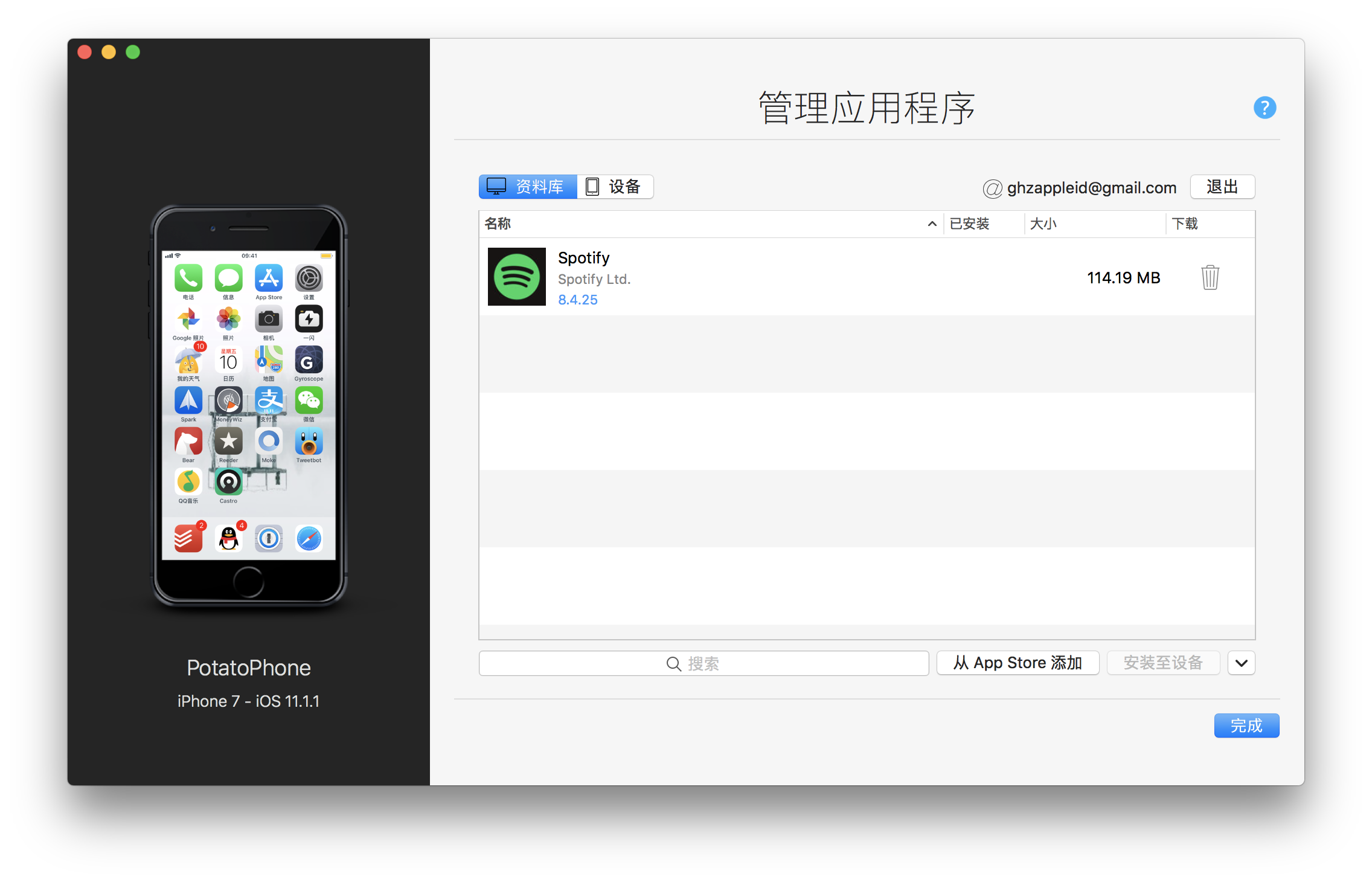Sort by the 已安装 column header

984,224
